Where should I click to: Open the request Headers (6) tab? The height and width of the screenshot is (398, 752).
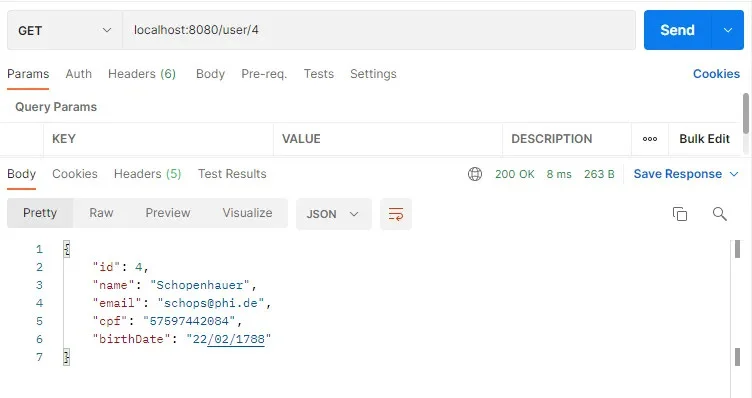[x=142, y=74]
